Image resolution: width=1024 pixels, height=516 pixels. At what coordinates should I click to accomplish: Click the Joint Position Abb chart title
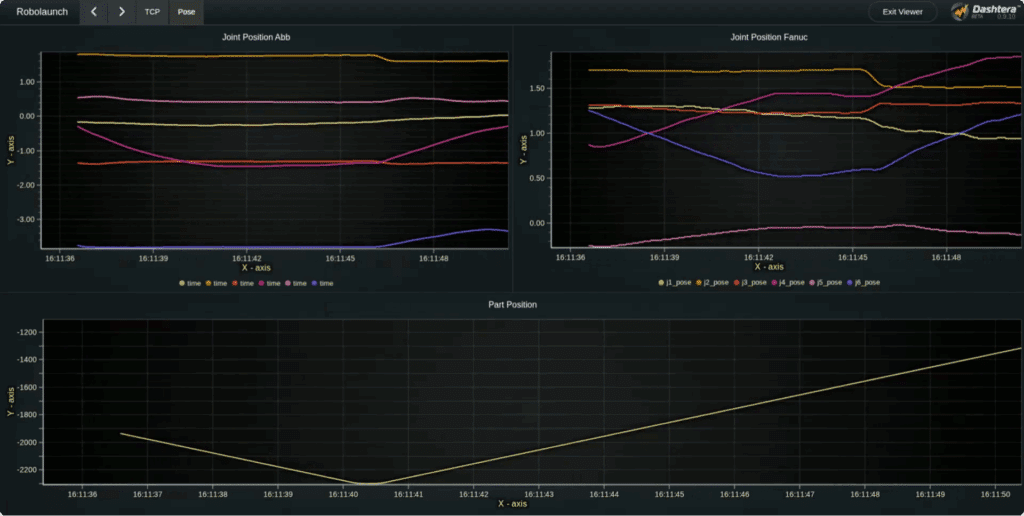[256, 37]
